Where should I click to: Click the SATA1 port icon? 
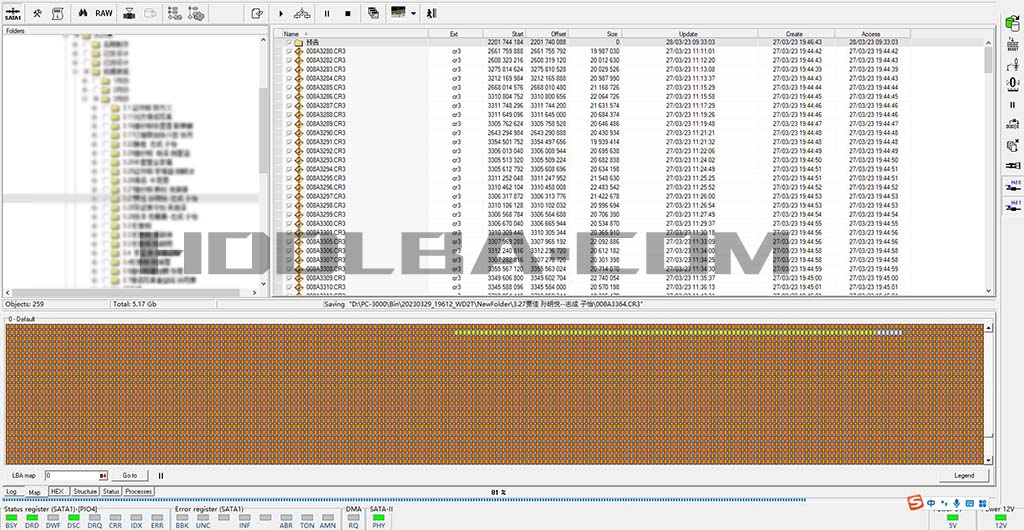13,13
